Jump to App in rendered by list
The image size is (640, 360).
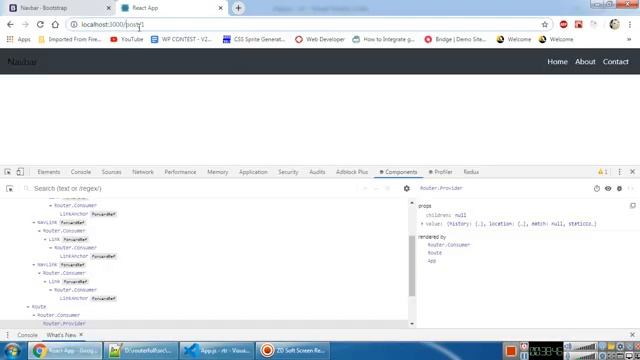431,261
